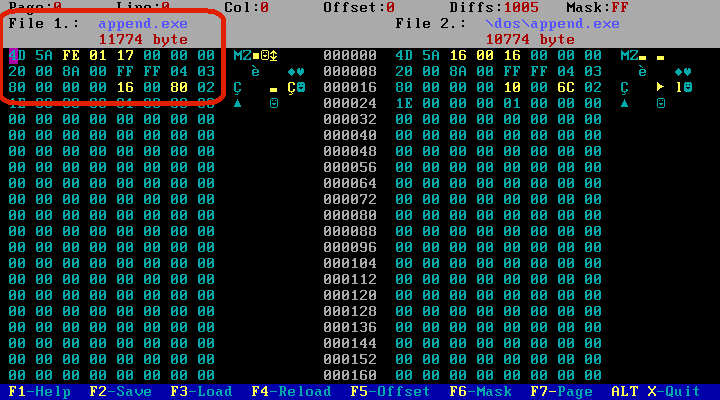The width and height of the screenshot is (720, 400).
Task: Click the yellow 6C byte in File 2
Action: point(566,87)
